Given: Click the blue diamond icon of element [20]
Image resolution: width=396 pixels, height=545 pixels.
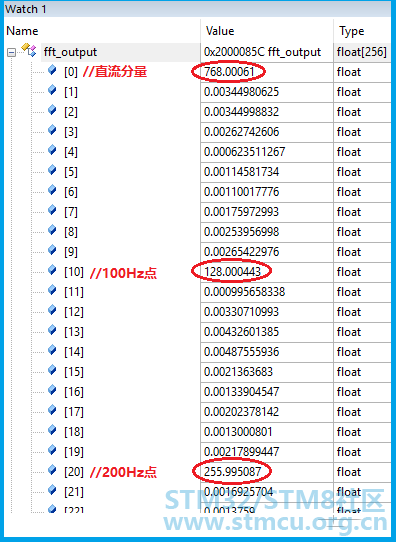Looking at the screenshot, I should coord(52,470).
